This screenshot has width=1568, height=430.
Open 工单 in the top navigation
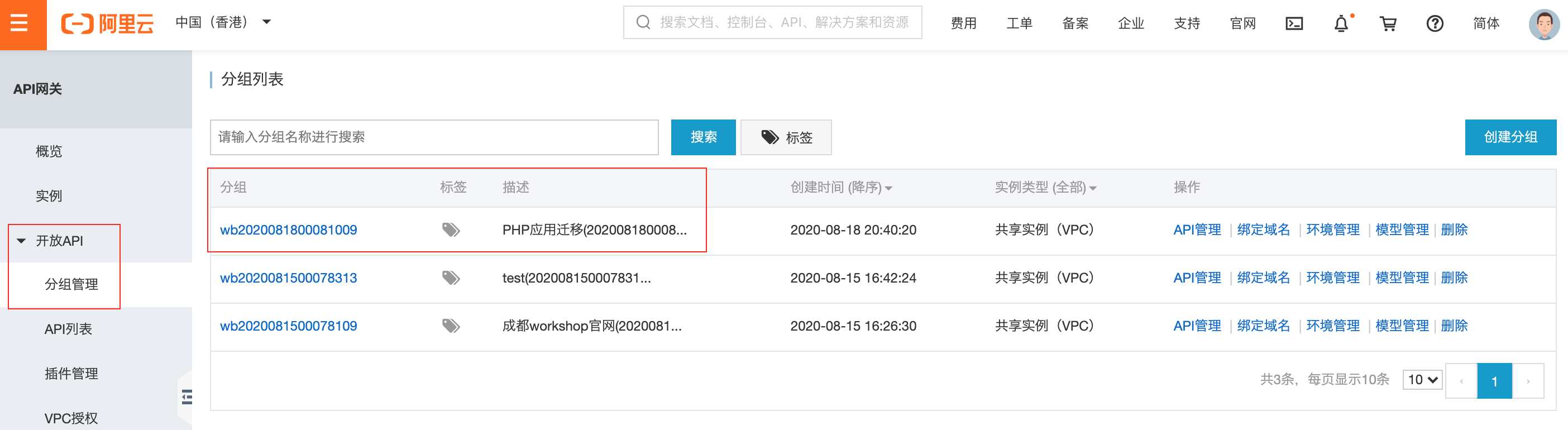[1020, 23]
